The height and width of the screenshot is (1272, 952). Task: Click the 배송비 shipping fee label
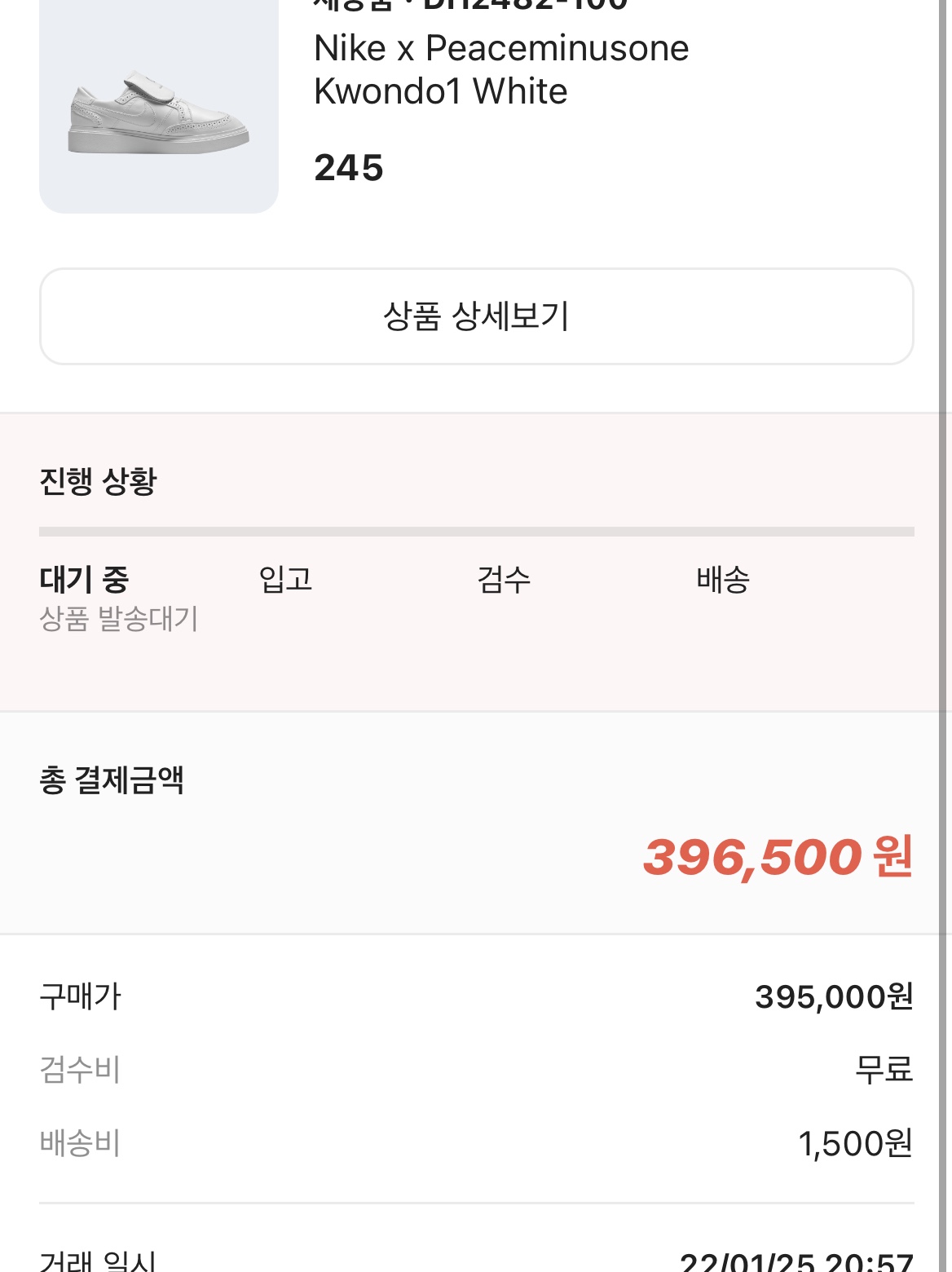[x=80, y=1143]
